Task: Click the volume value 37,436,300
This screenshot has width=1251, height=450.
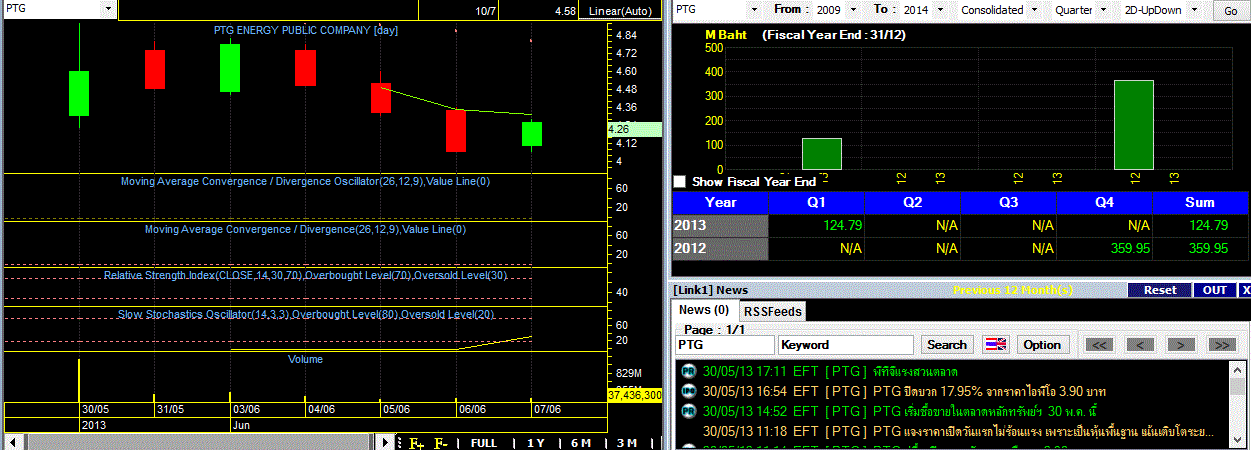Action: [x=634, y=396]
